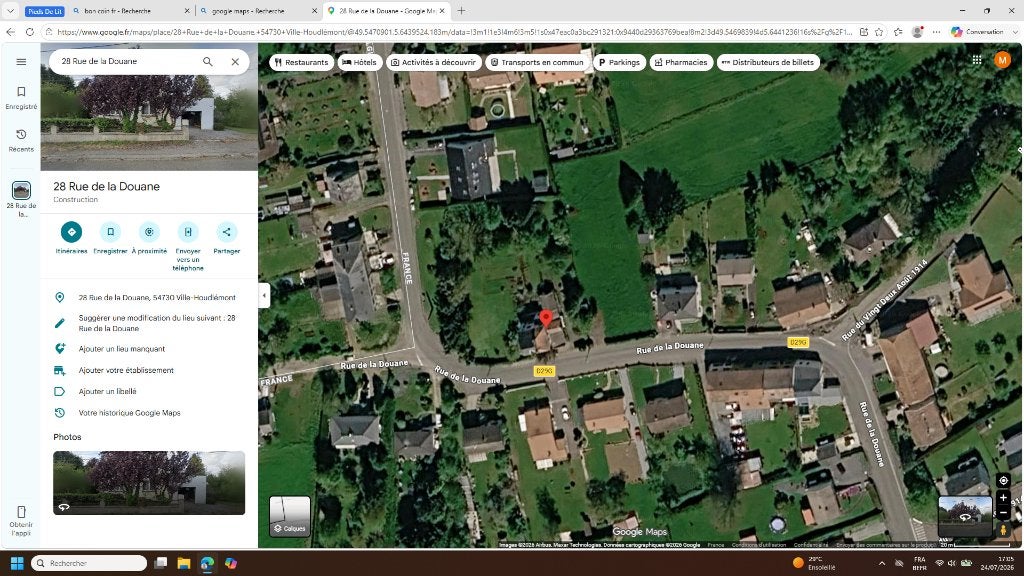Click the Partager share icon
The height and width of the screenshot is (576, 1024).
pyautogui.click(x=227, y=232)
